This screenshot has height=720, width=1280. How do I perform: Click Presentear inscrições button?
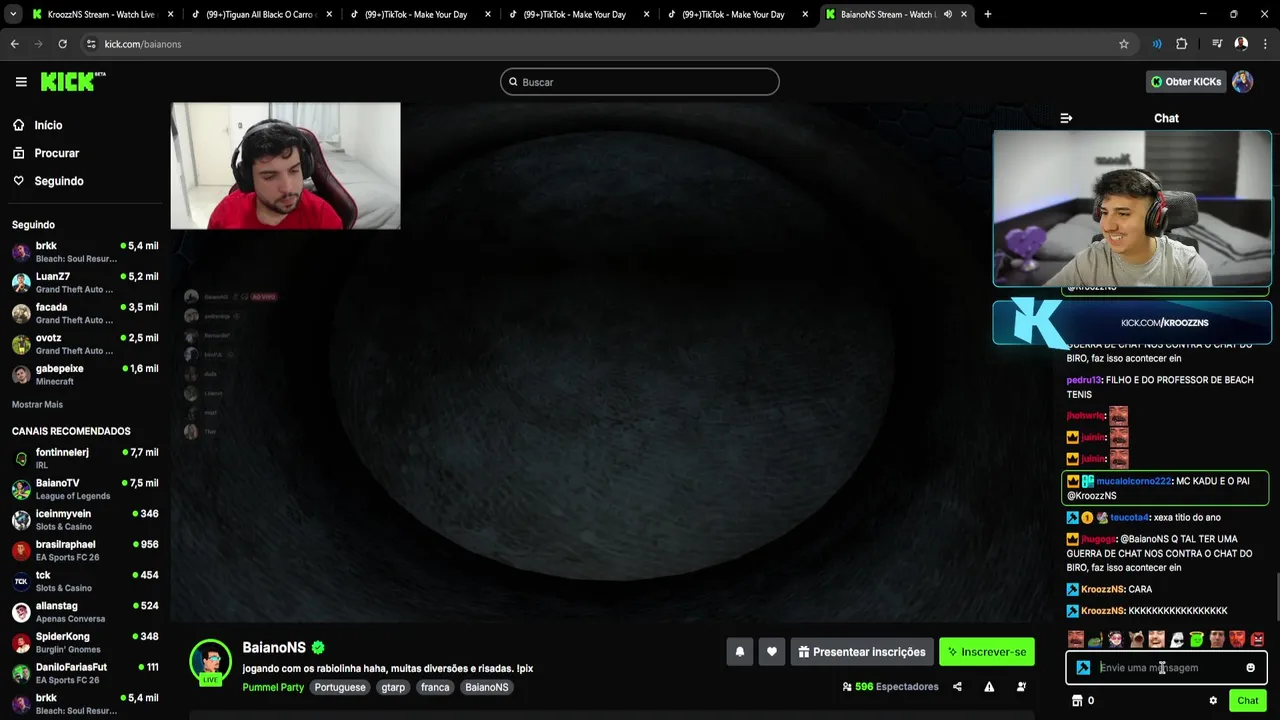pos(862,652)
